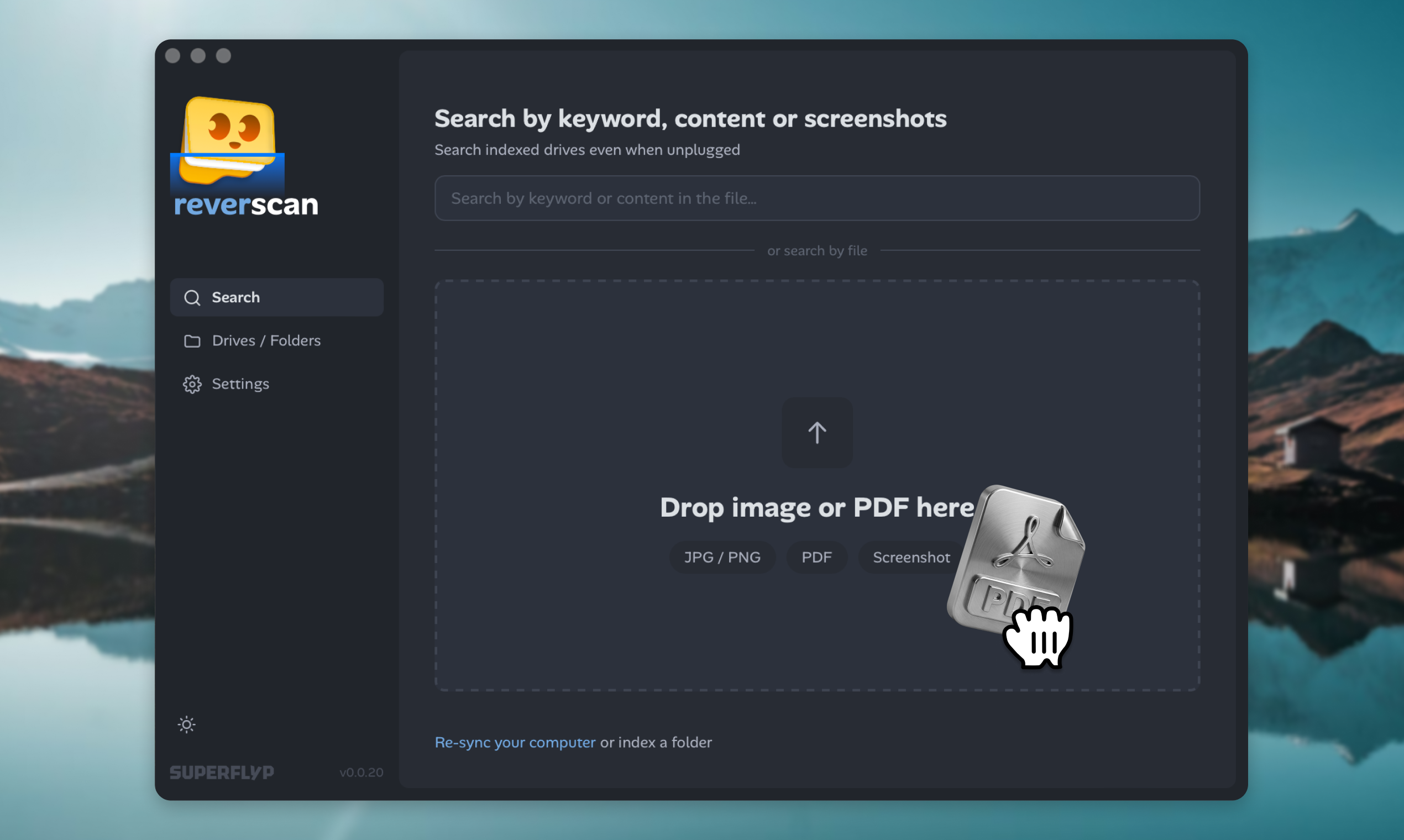This screenshot has width=1404, height=840.
Task: Click the Re-sync your computer link
Action: click(x=515, y=742)
